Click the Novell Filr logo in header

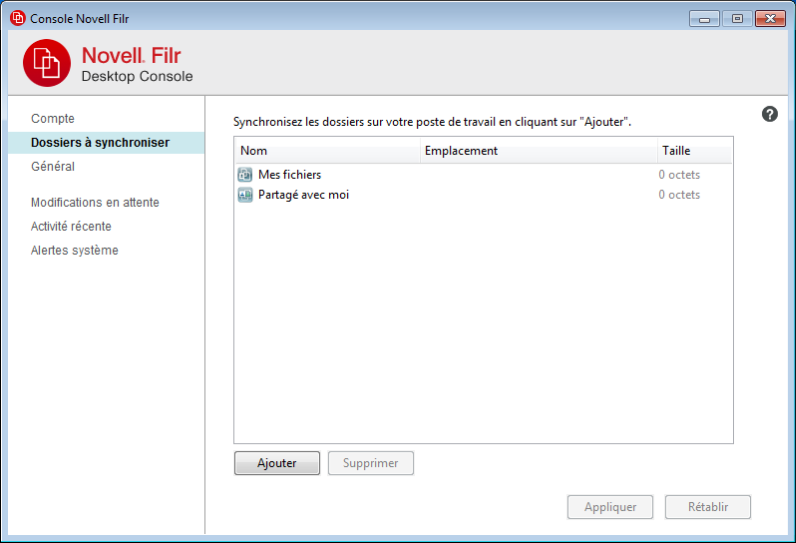point(48,63)
